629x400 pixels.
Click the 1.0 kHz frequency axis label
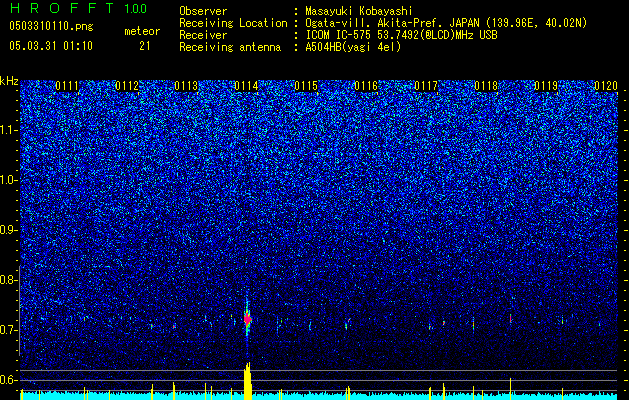pos(9,180)
